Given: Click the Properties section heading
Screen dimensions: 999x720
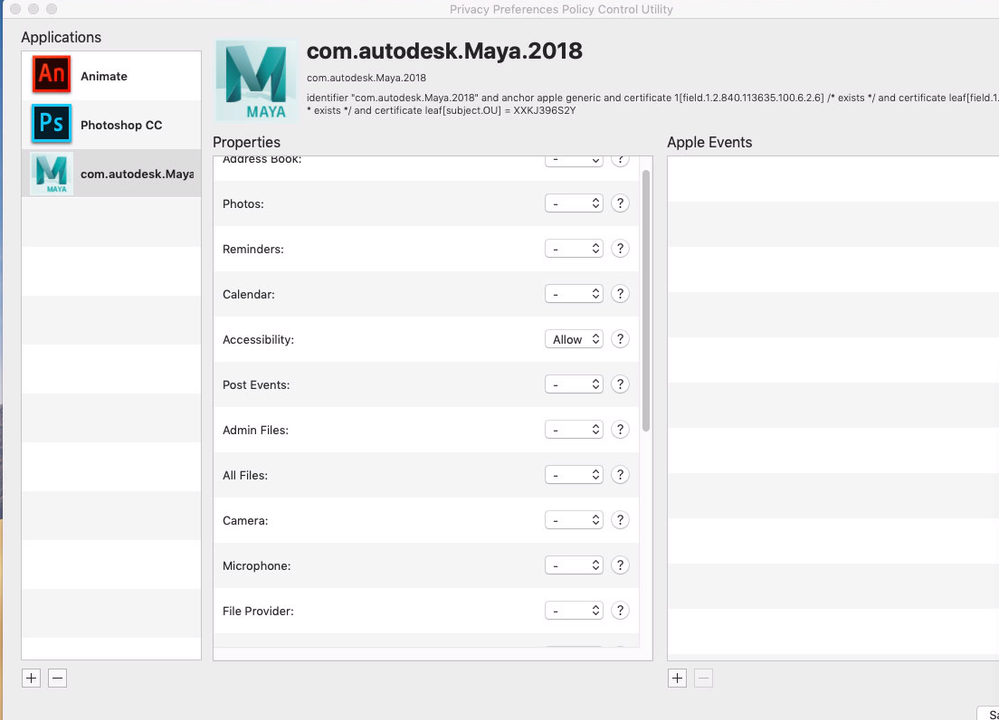Looking at the screenshot, I should pos(247,142).
